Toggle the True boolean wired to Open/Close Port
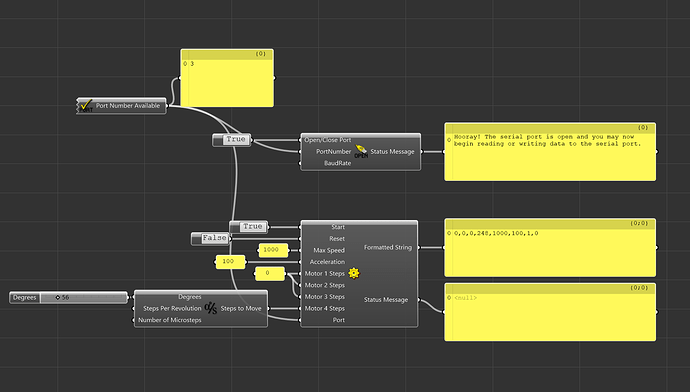 point(232,140)
